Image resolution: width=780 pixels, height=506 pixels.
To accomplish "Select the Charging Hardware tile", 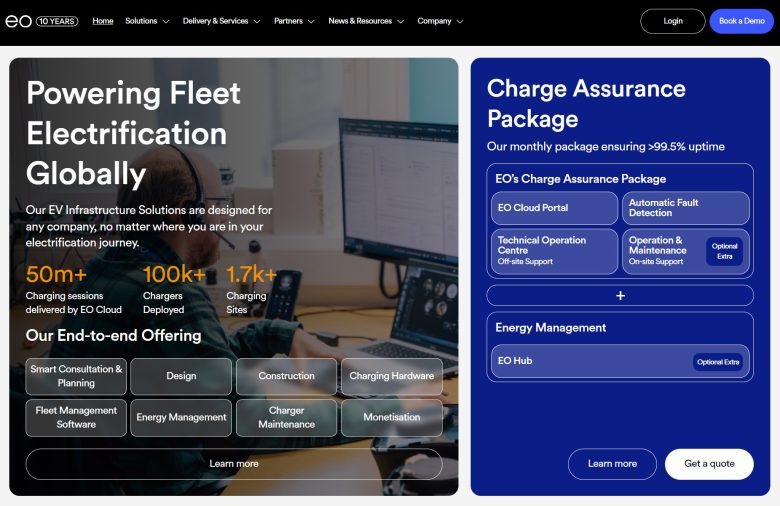I will pos(392,376).
